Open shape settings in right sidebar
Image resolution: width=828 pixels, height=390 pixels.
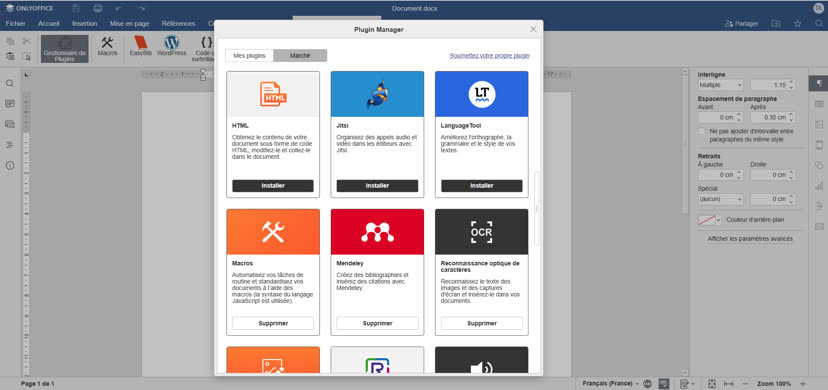tap(819, 166)
